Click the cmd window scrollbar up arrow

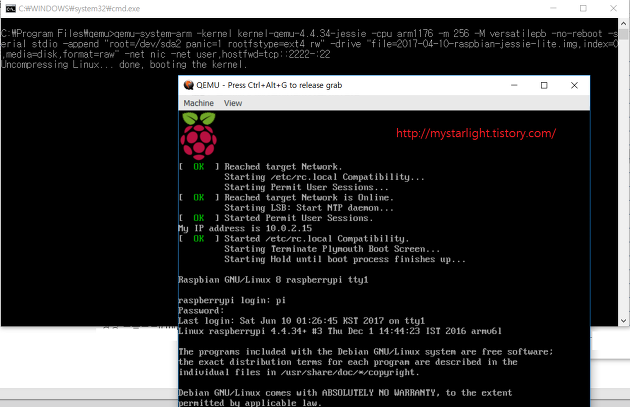624,24
